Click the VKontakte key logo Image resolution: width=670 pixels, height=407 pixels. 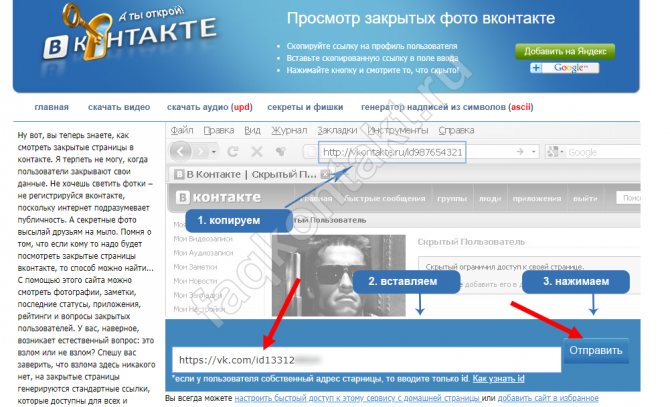pyautogui.click(x=130, y=34)
